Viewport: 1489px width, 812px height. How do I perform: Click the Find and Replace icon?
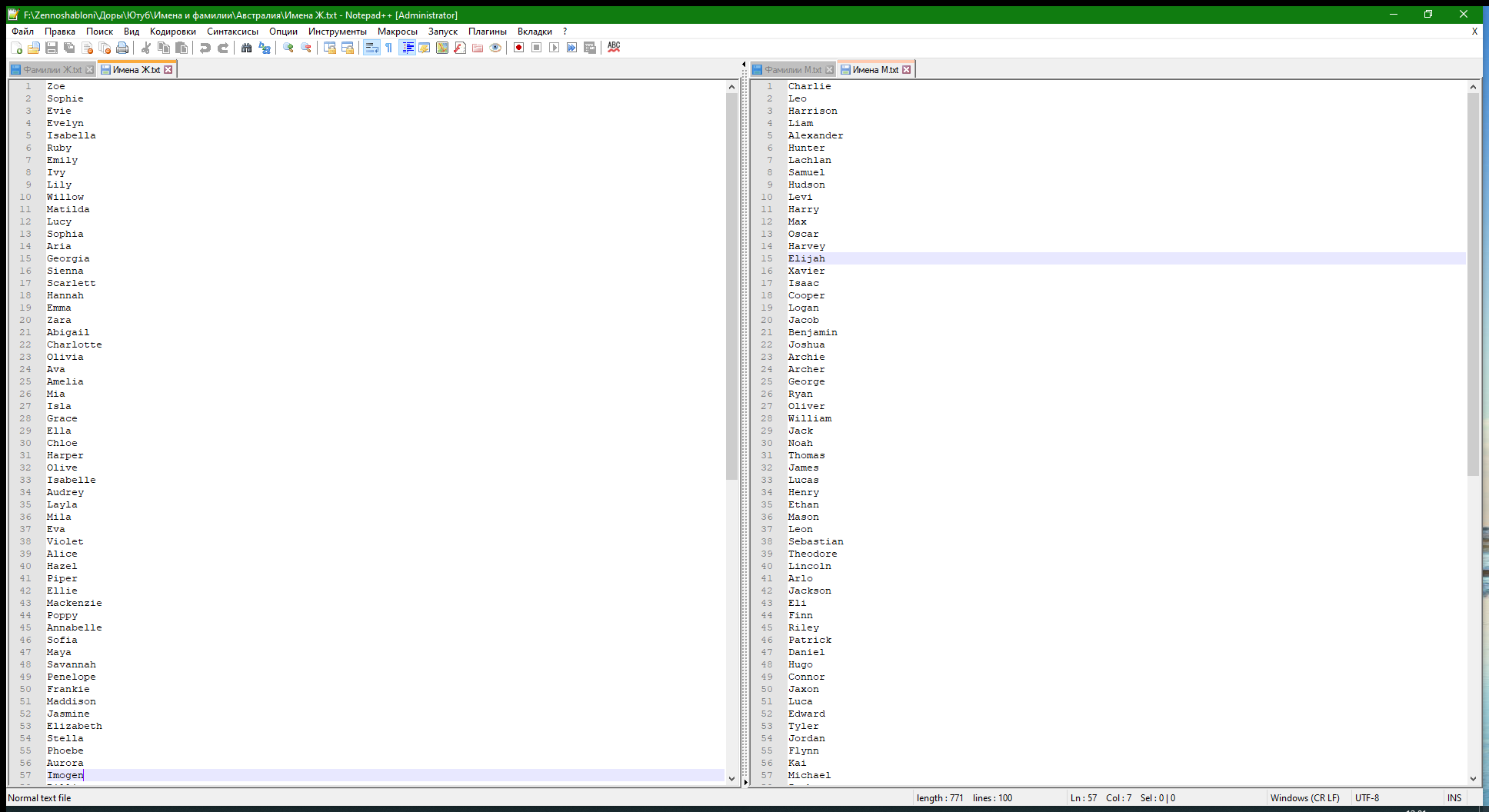coord(265,48)
